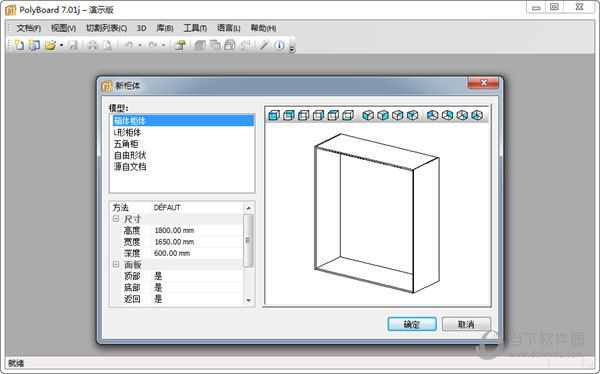Click the 顶部 panel value 是

158,276
